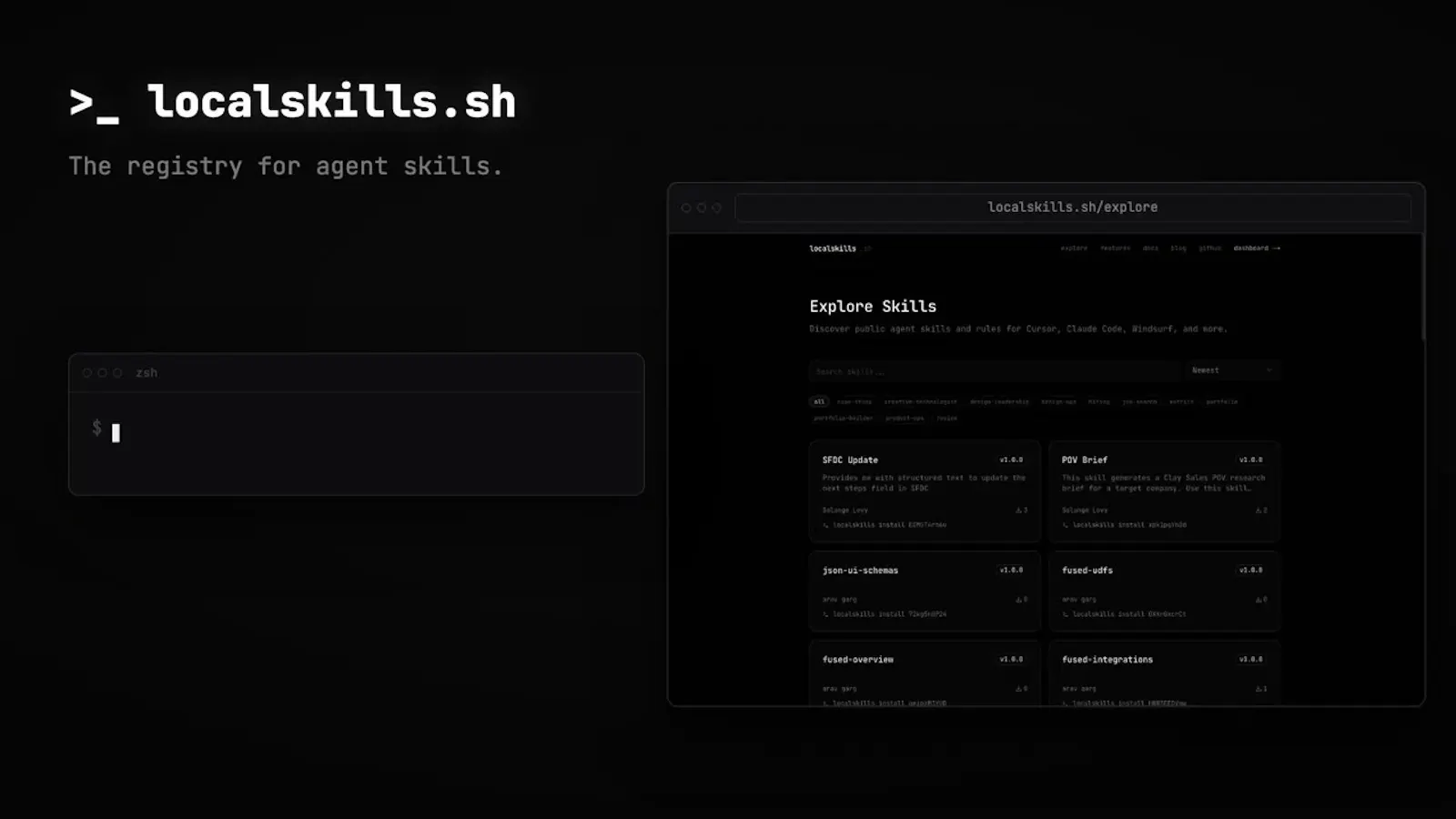Click the 'Discover public agent skills' subtitle
The height and width of the screenshot is (819, 1456).
pyautogui.click(x=1018, y=329)
